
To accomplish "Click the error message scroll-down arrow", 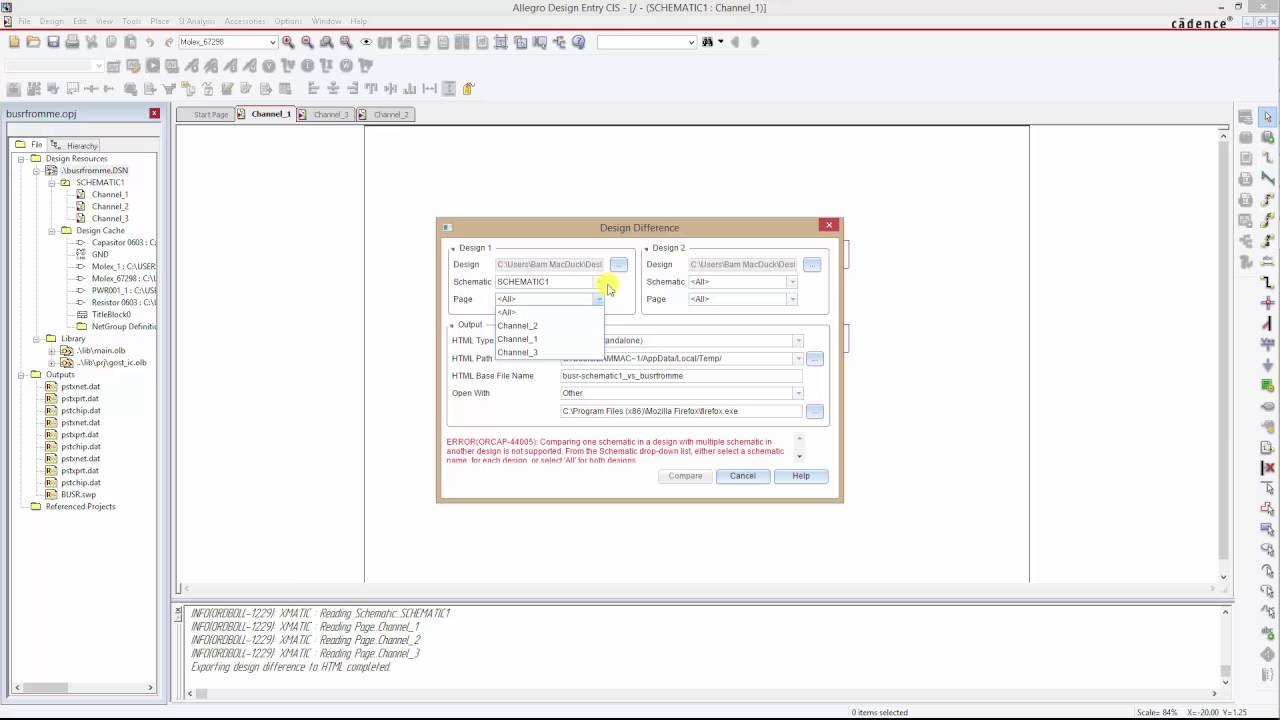I will [x=799, y=457].
